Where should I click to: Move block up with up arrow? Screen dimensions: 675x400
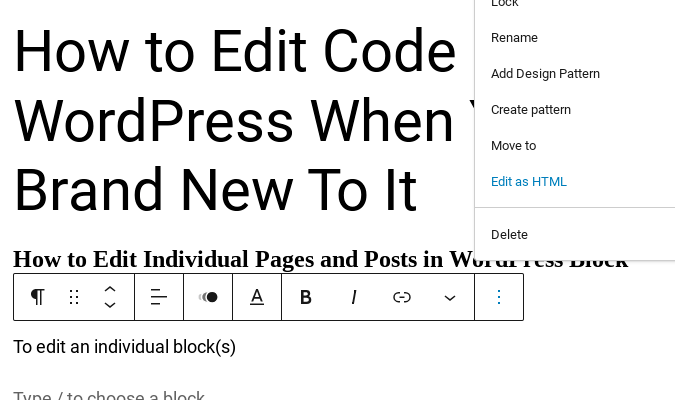110,289
